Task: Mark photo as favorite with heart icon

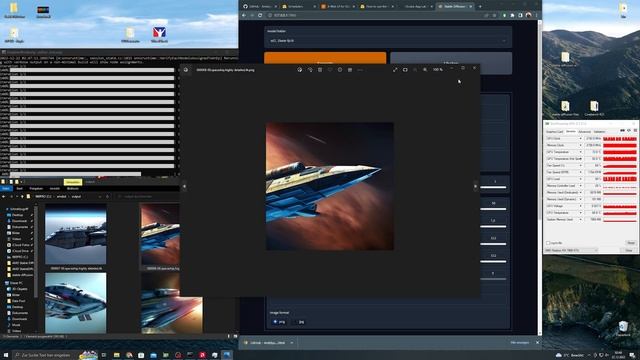Action: [x=330, y=70]
